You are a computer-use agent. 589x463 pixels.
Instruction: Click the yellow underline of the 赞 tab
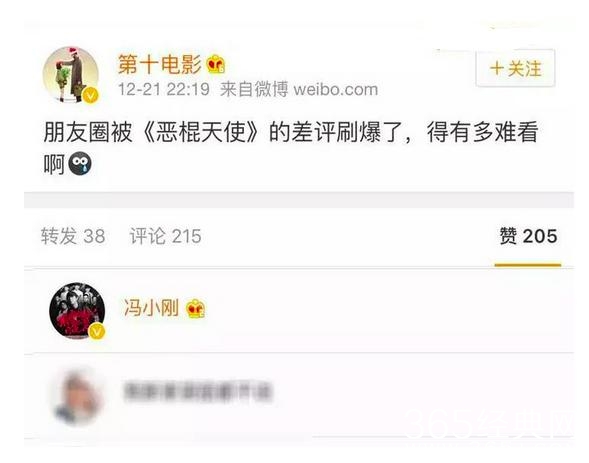tap(528, 265)
